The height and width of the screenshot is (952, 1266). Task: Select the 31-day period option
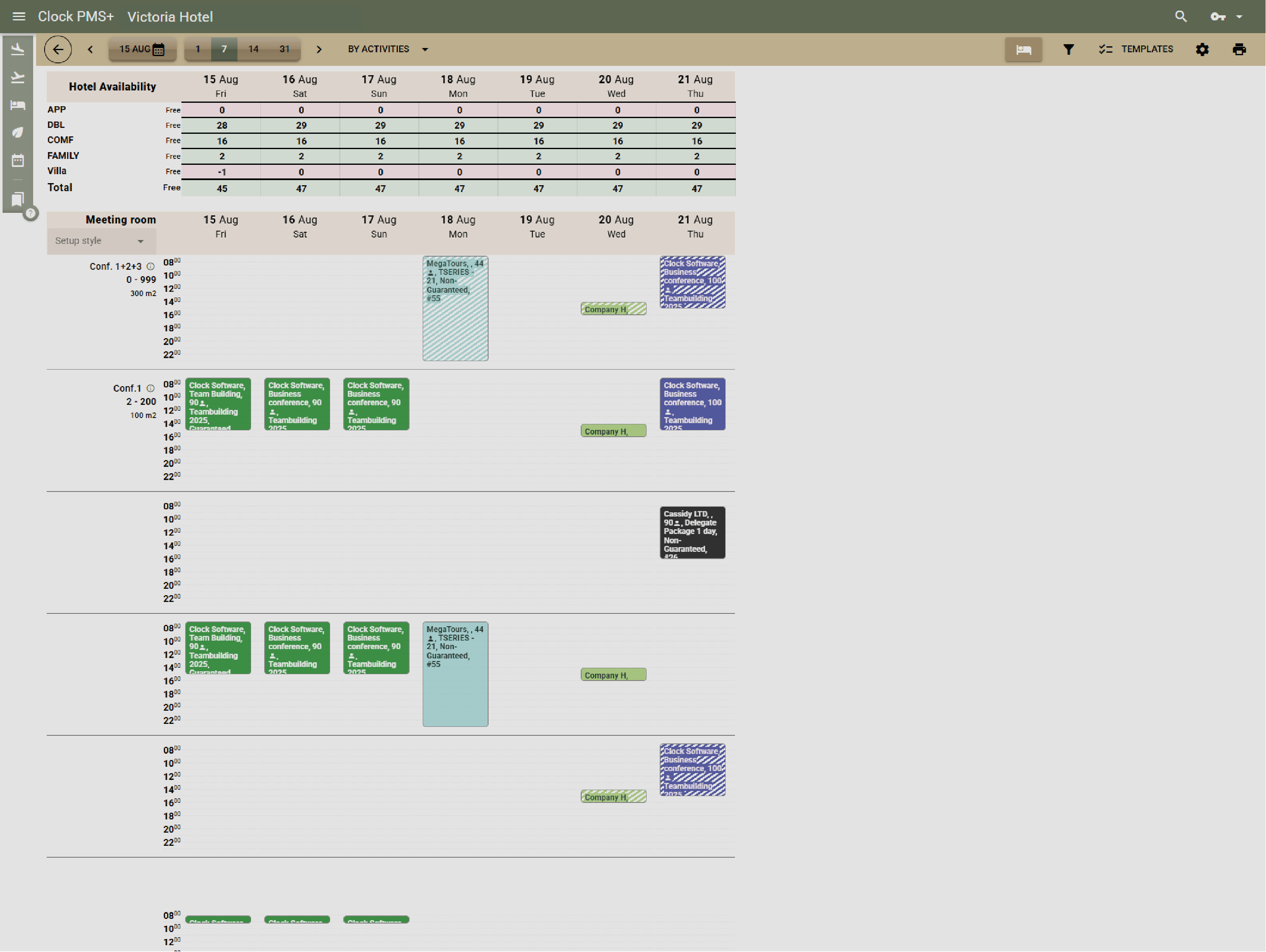click(285, 49)
